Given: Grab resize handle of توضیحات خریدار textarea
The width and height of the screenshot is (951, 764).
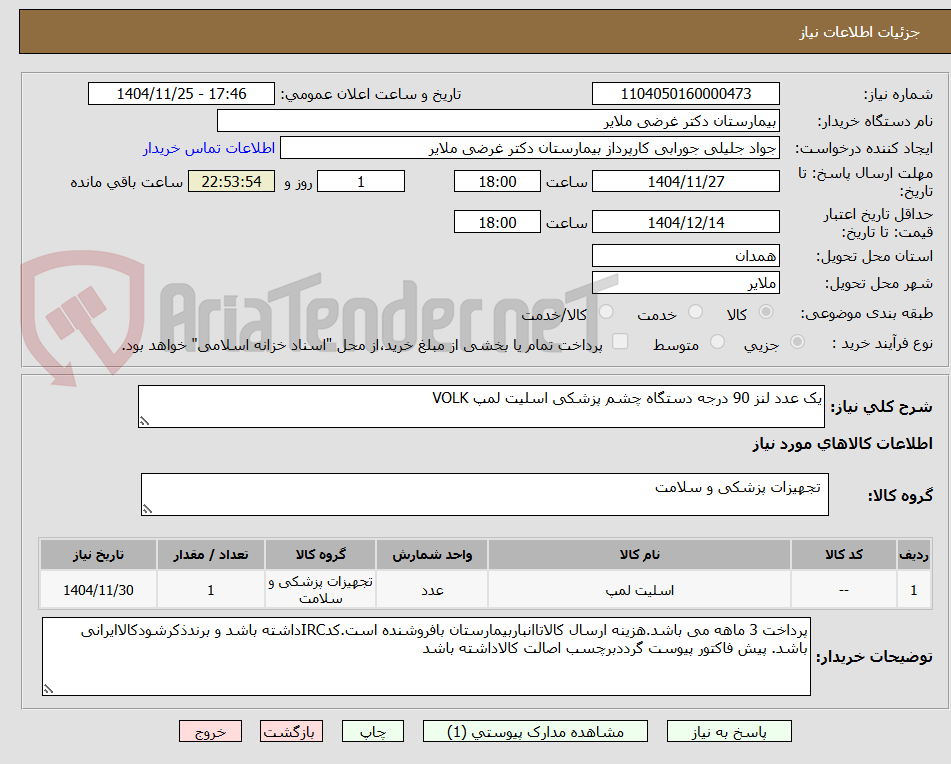Looking at the screenshot, I should click(48, 689).
